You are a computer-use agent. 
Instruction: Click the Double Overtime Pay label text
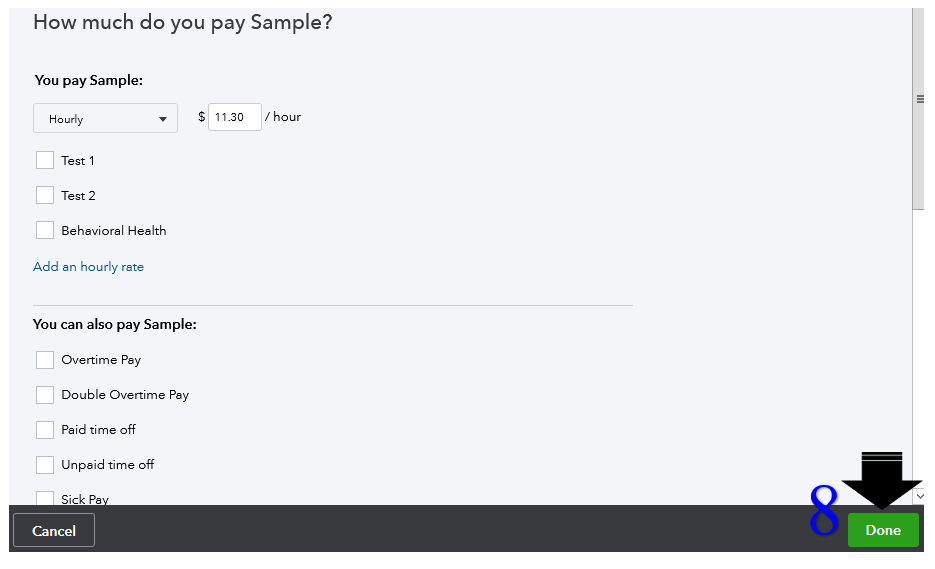tap(125, 395)
